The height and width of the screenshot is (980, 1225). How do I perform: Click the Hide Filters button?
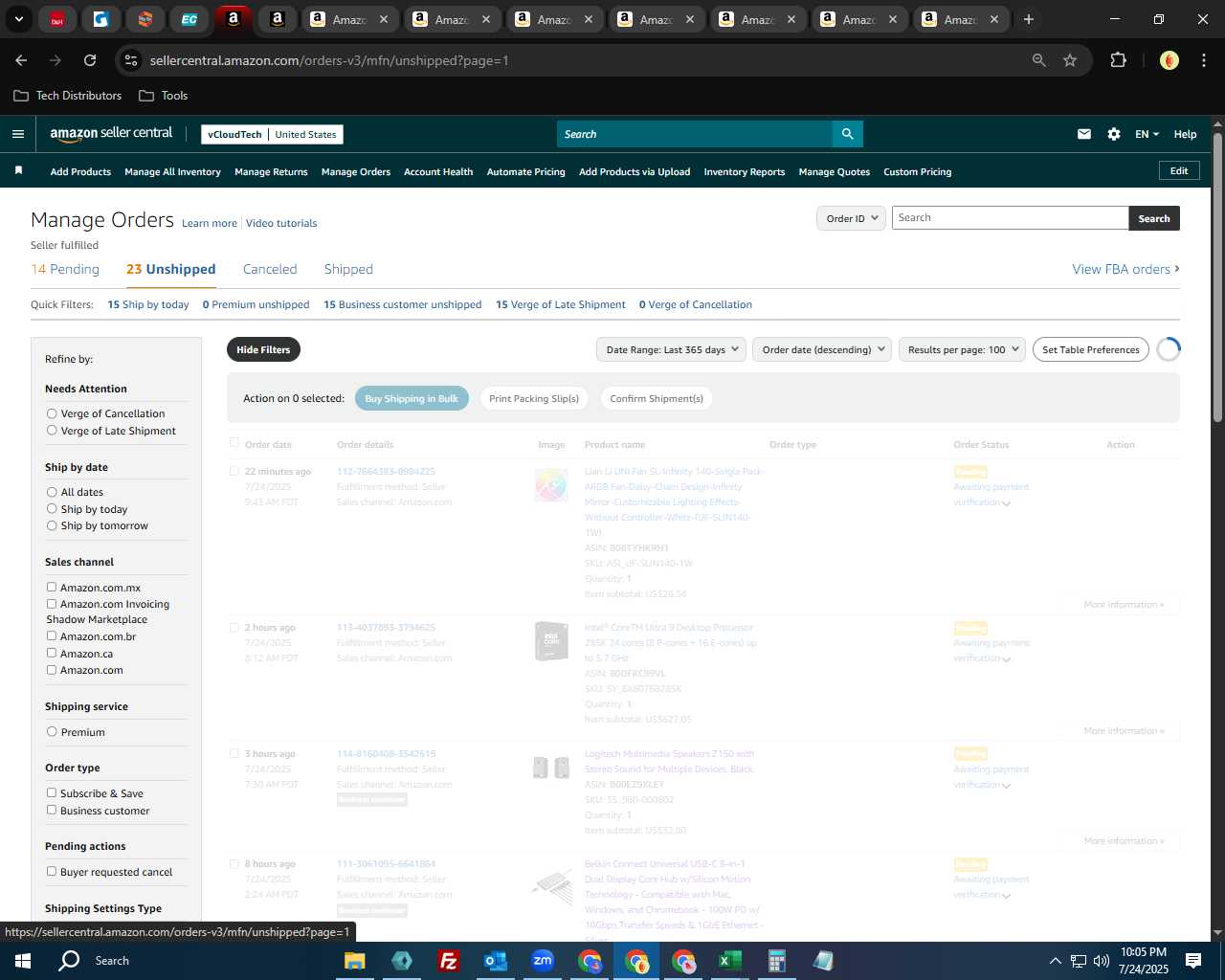(x=263, y=349)
